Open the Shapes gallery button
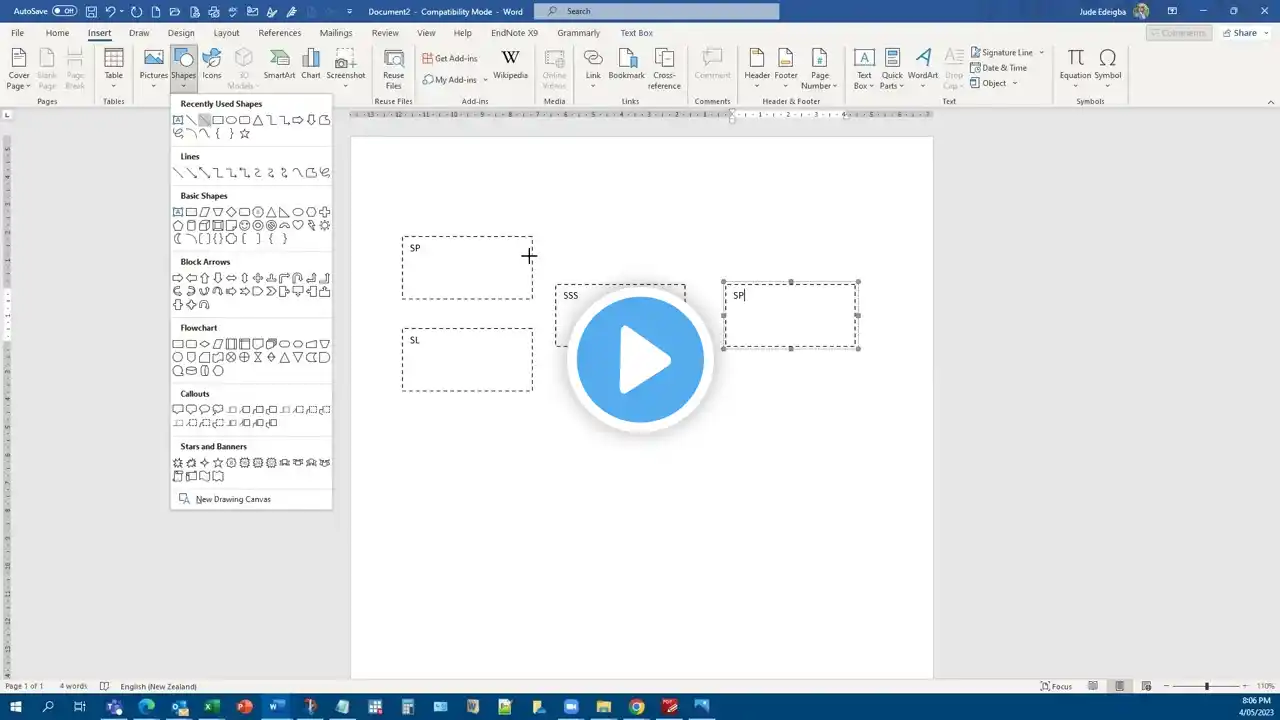The image size is (1280, 720). (183, 67)
